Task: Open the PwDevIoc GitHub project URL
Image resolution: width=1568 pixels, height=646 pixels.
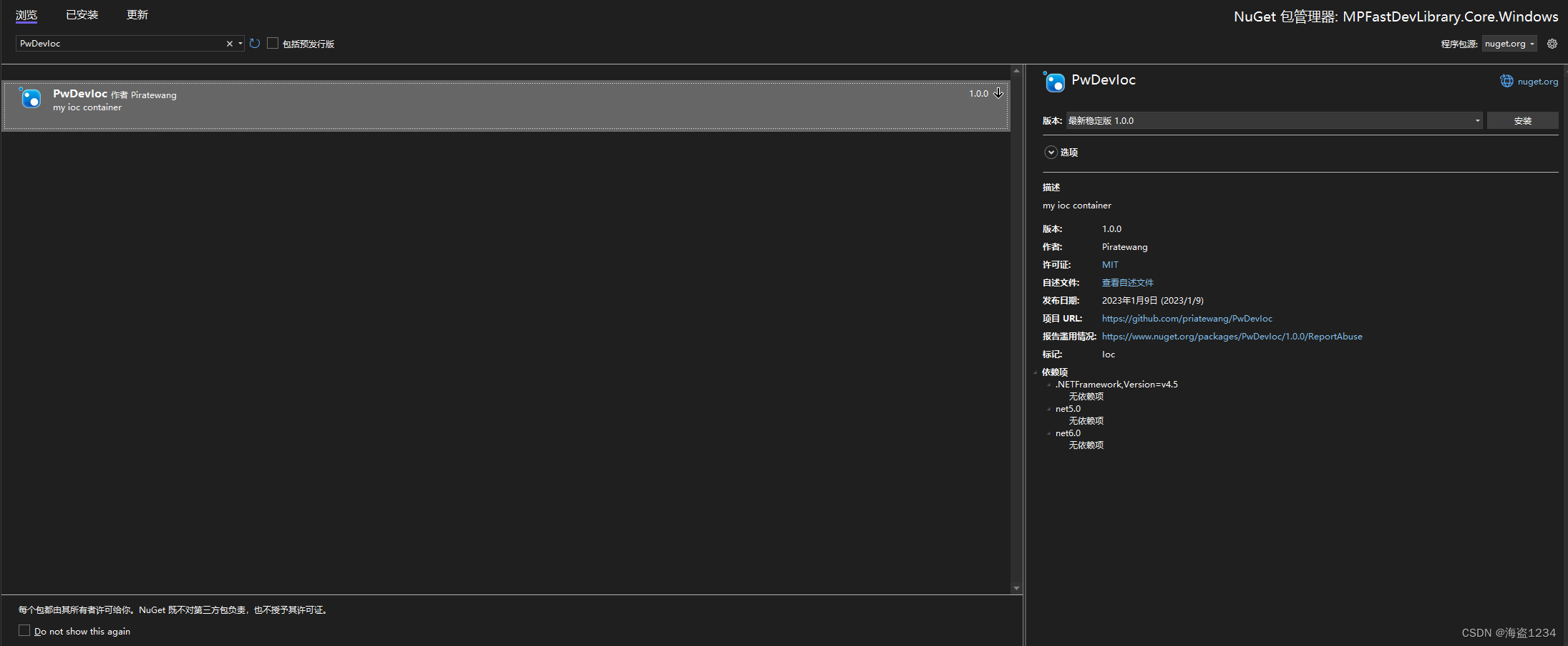Action: (x=1187, y=318)
